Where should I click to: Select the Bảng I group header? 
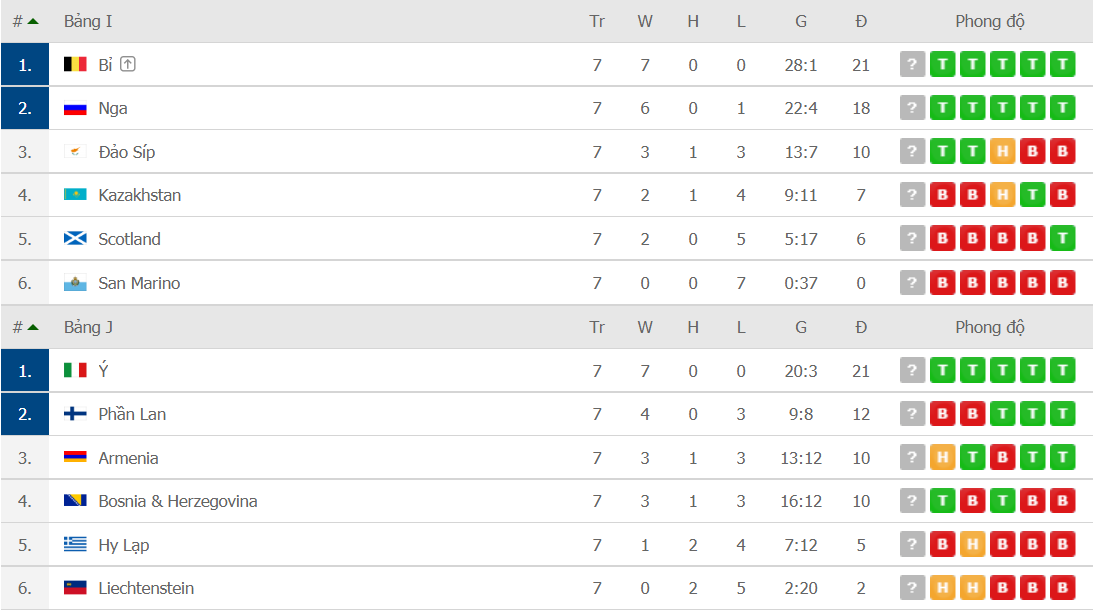pyautogui.click(x=88, y=22)
